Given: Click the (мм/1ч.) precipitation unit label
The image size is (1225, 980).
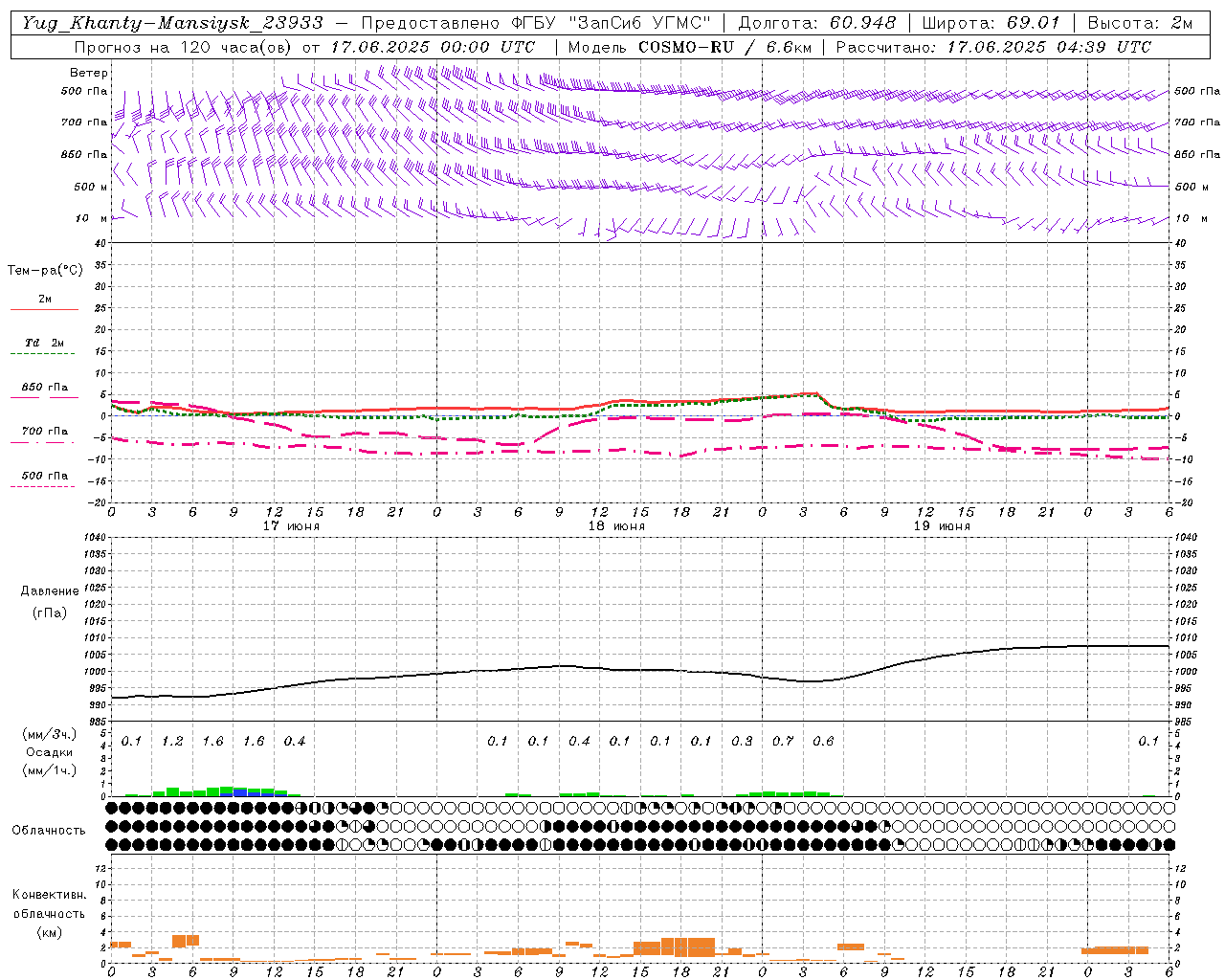Looking at the screenshot, I should pos(49,770).
